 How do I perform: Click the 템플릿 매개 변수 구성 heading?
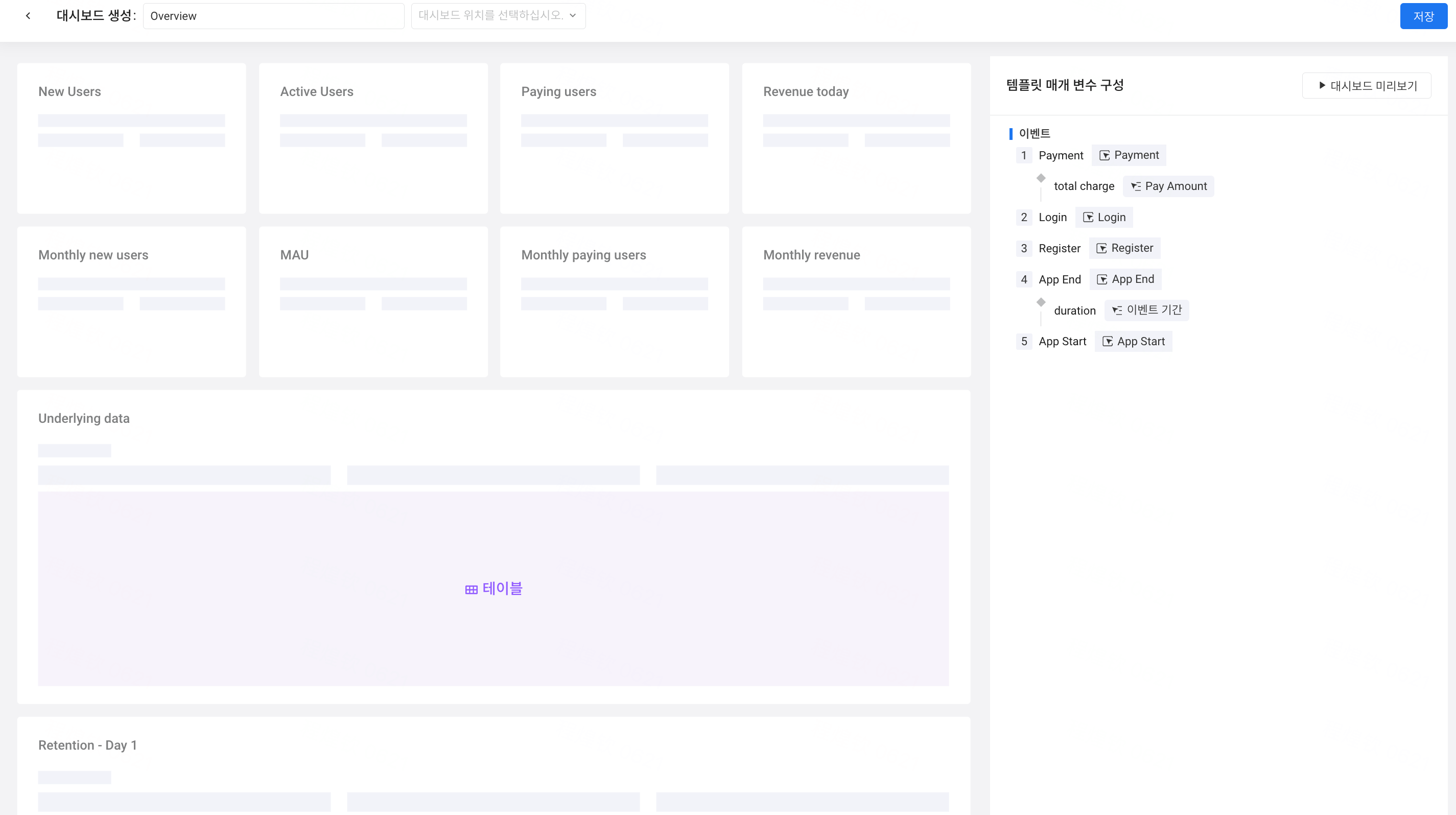coord(1065,85)
